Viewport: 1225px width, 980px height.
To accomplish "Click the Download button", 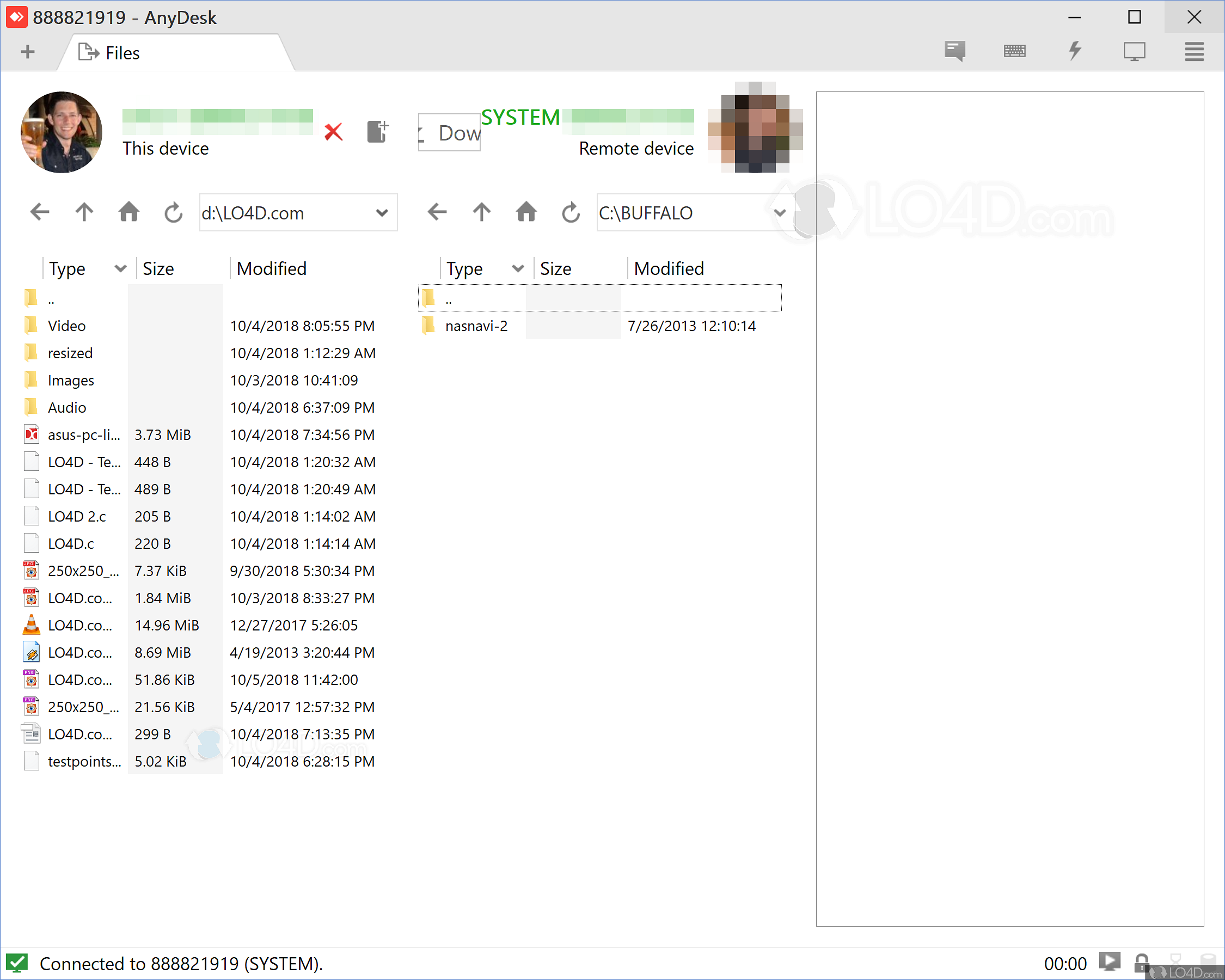I will (x=450, y=133).
